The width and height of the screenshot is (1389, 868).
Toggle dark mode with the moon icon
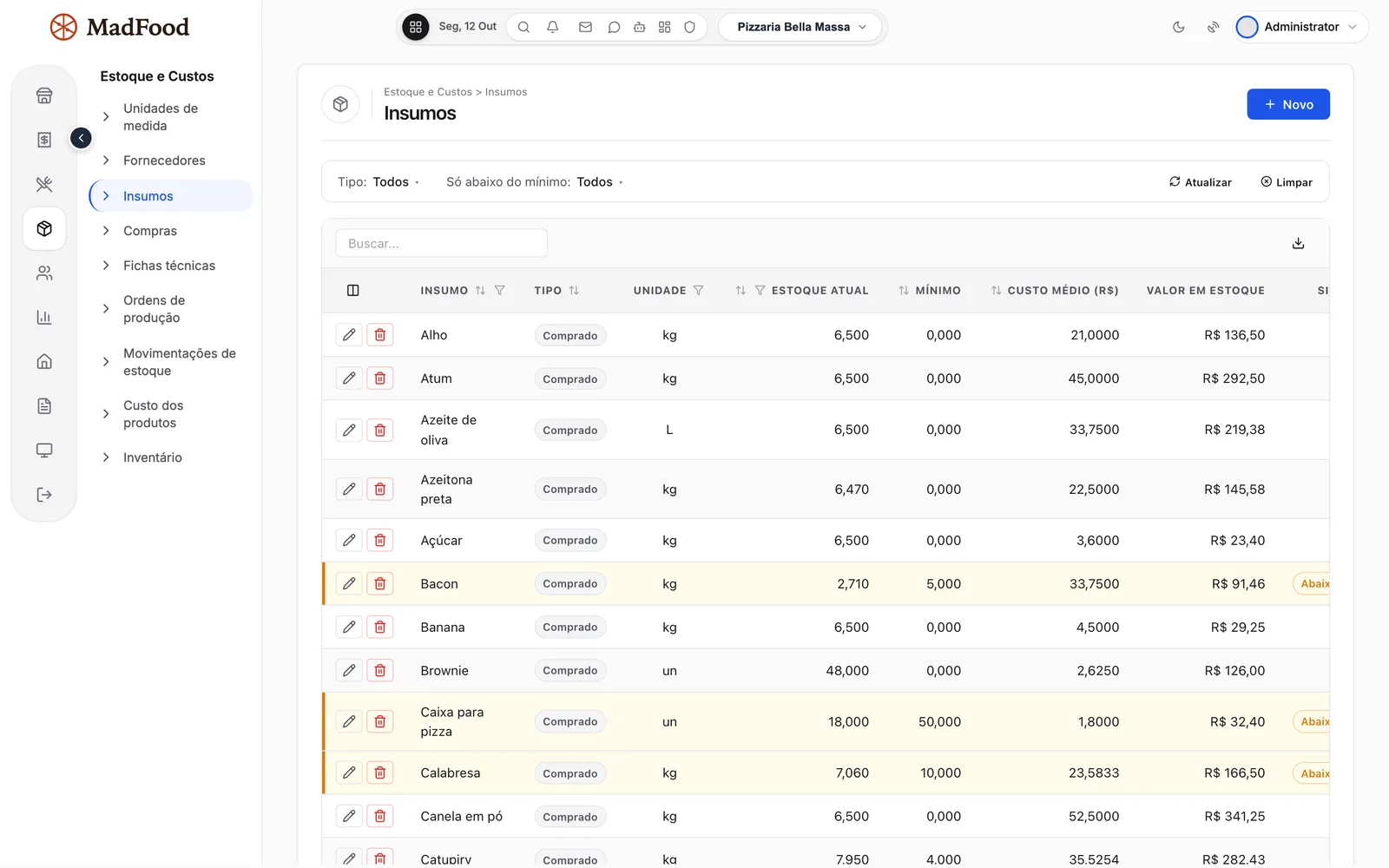pos(1178,27)
